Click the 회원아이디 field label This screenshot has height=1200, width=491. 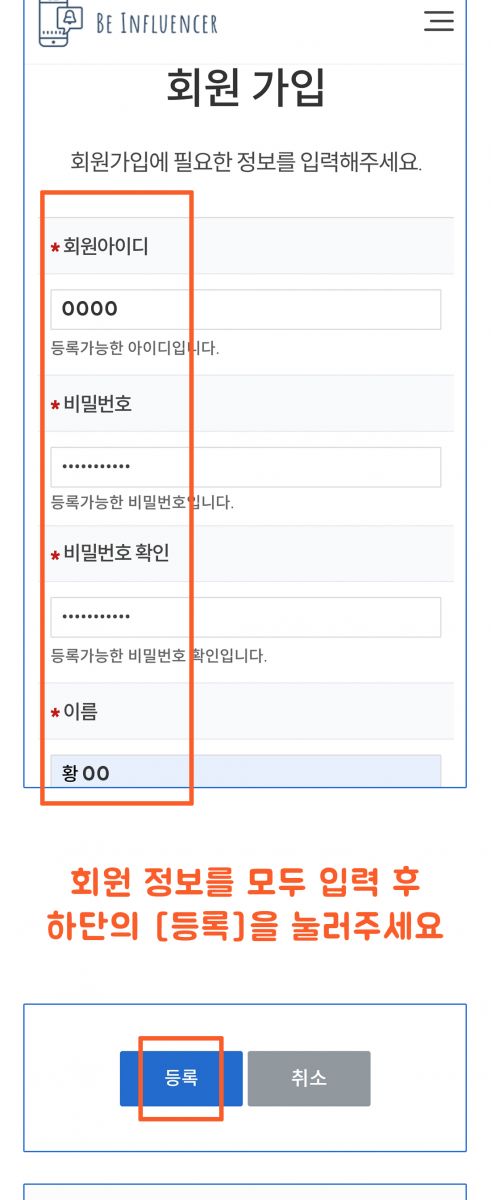coord(106,246)
